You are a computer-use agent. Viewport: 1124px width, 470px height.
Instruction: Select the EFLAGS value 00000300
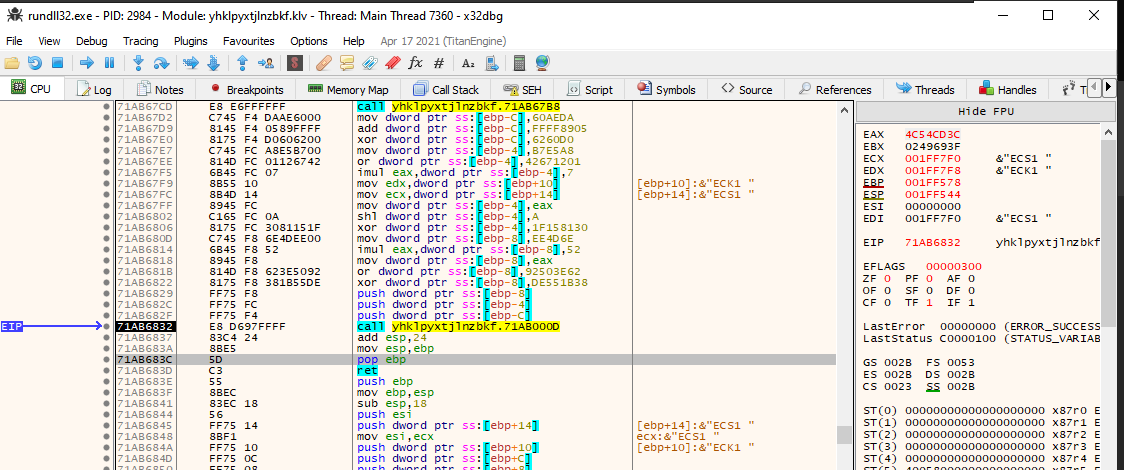click(x=956, y=267)
